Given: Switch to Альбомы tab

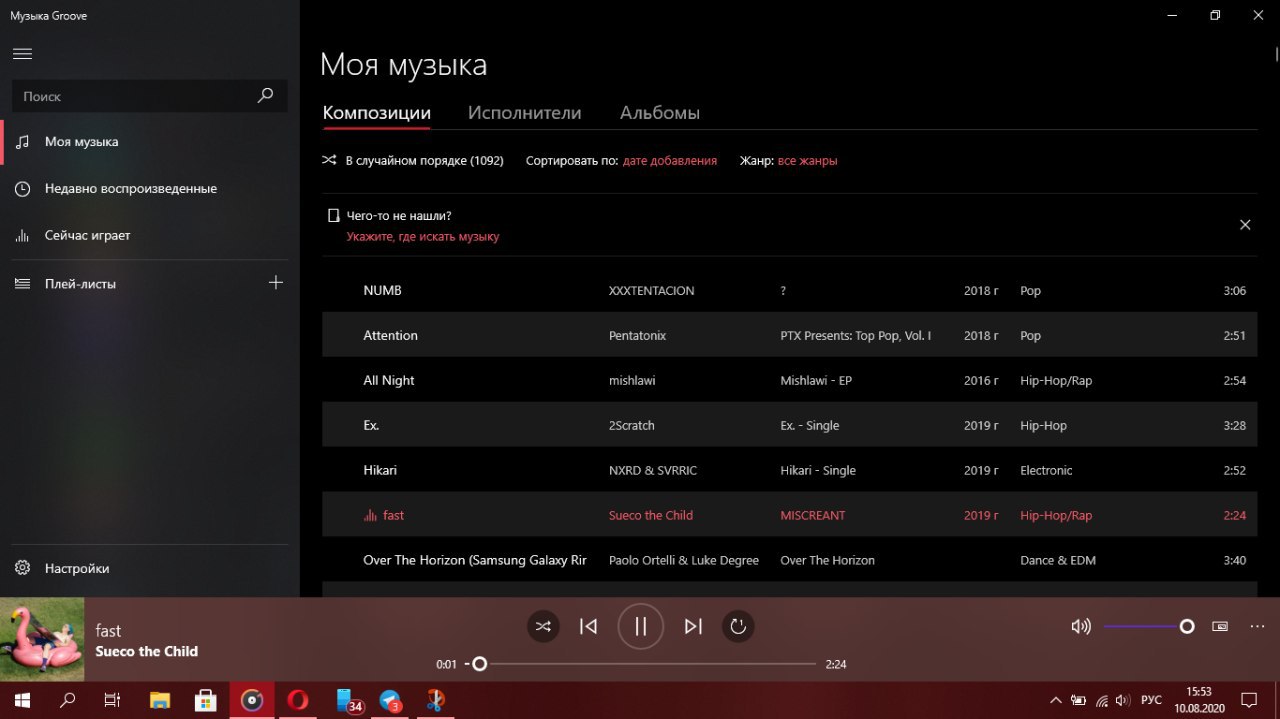Looking at the screenshot, I should point(660,113).
